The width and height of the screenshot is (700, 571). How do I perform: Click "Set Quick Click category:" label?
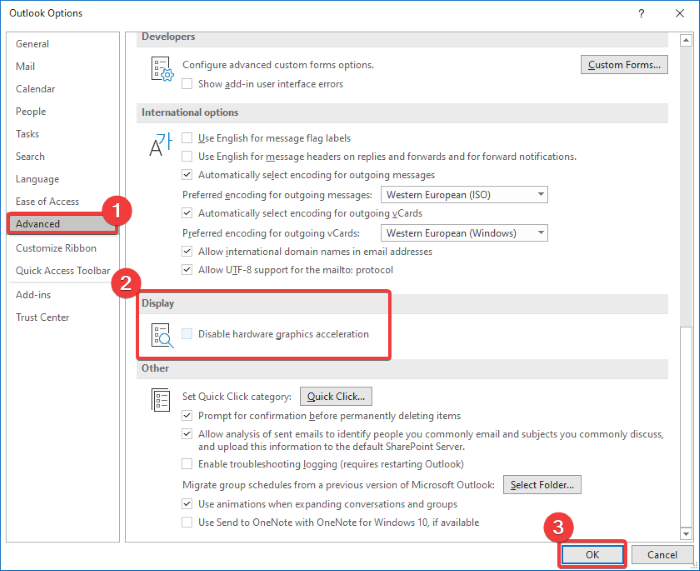[x=237, y=396]
